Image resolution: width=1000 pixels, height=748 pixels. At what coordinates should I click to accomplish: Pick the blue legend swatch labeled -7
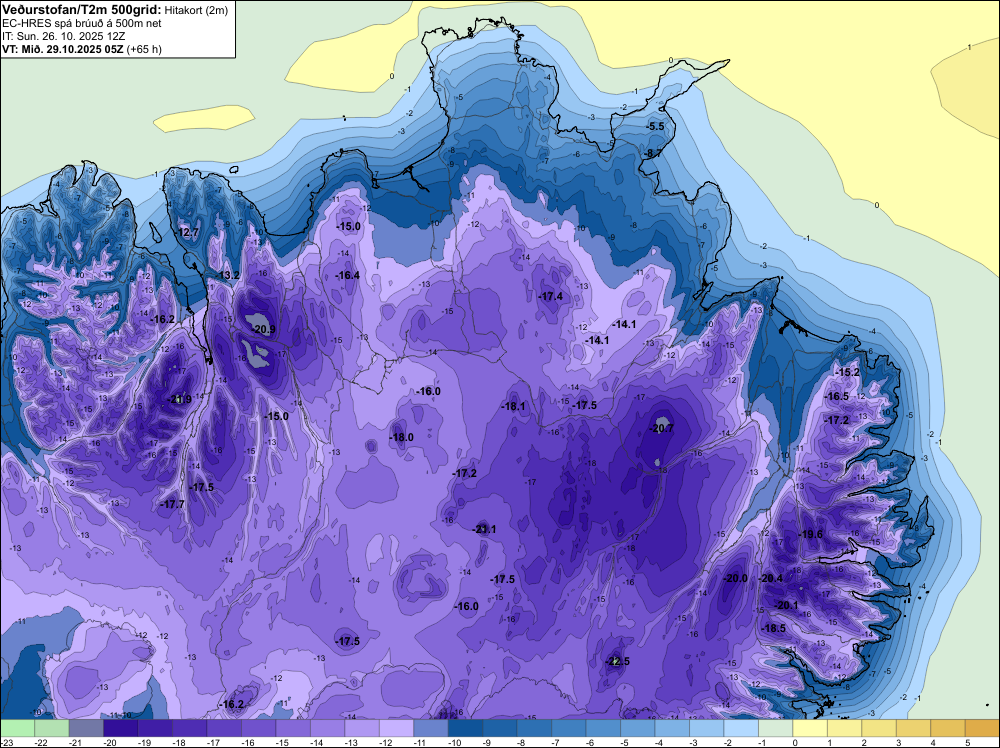[568, 728]
